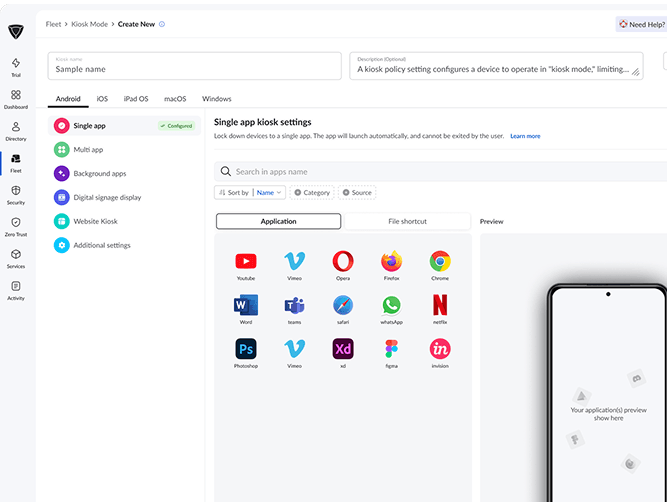Click the Configured badge
The width and height of the screenshot is (667, 502).
click(x=176, y=126)
